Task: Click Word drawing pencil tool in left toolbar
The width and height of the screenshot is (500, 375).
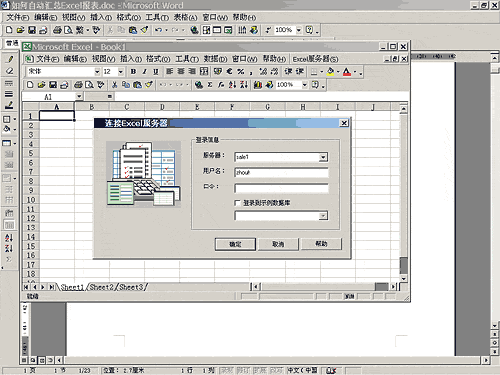Action: 9,60
